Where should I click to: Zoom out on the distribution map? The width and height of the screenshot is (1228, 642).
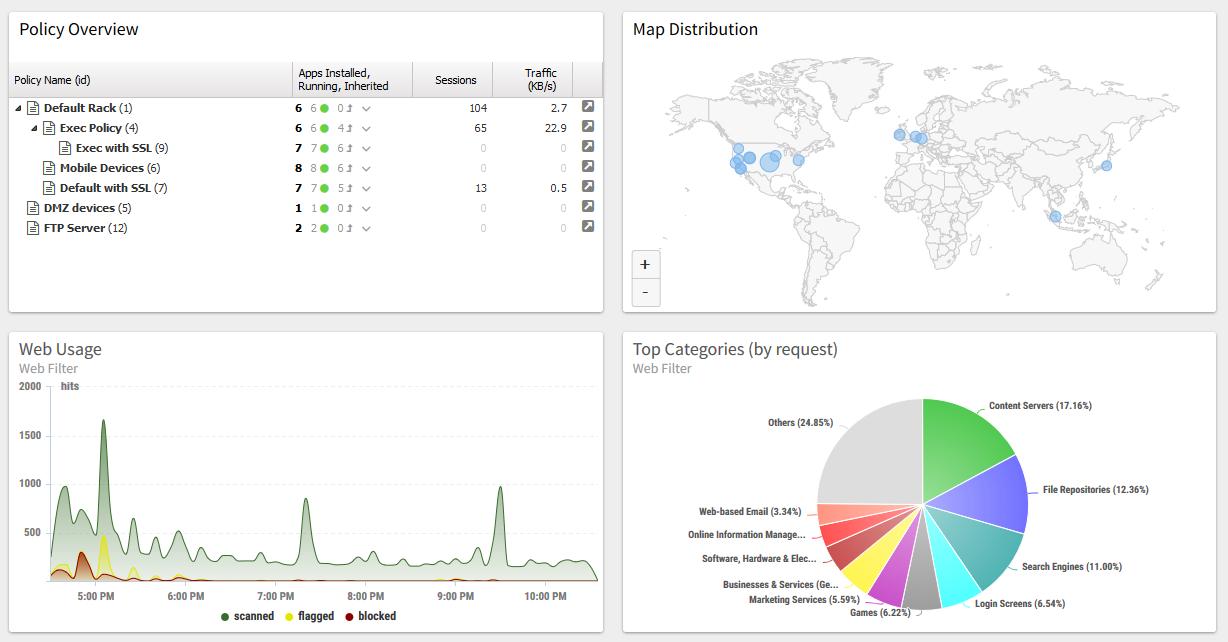[645, 292]
